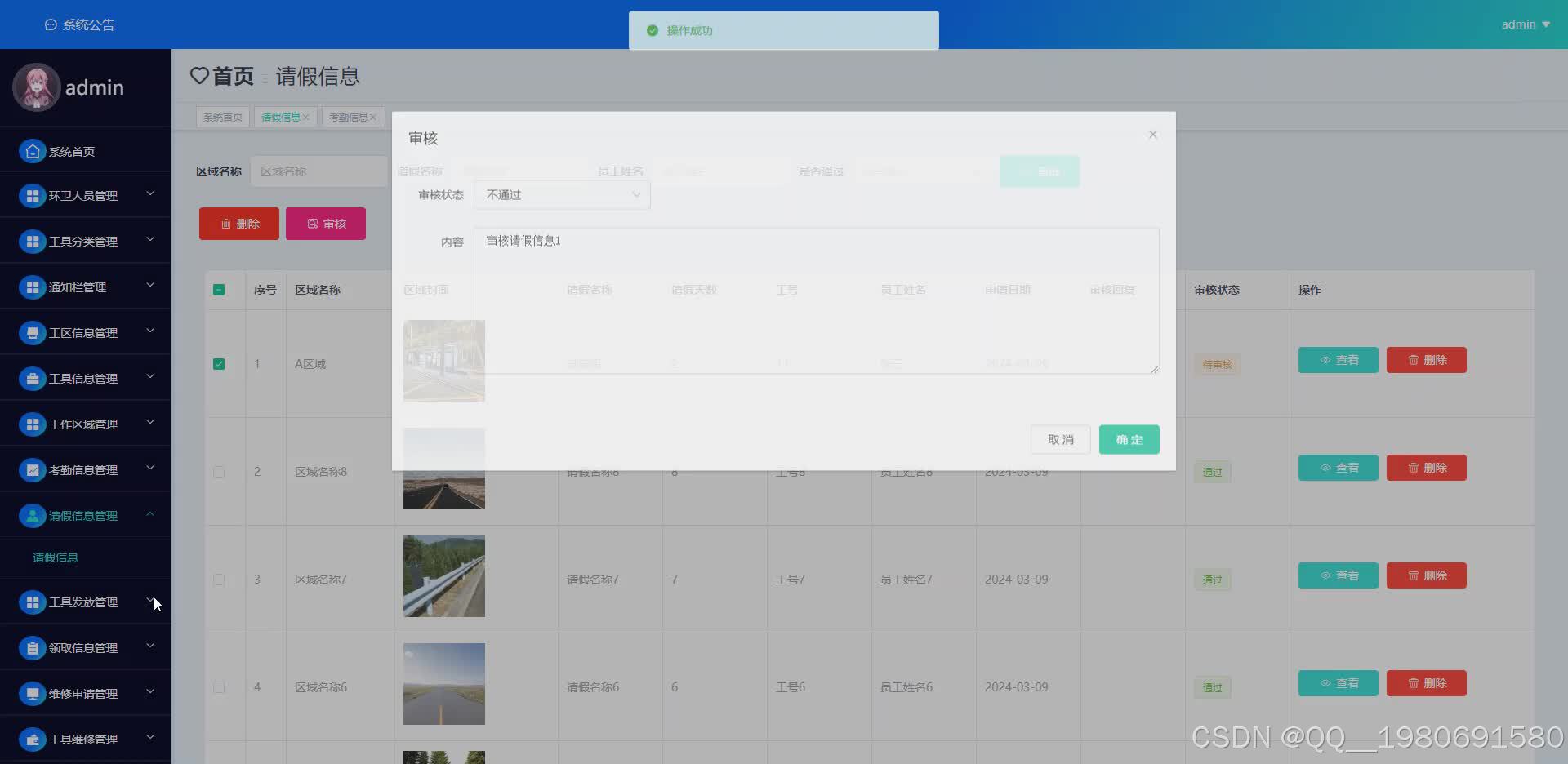The width and height of the screenshot is (1568, 764).
Task: Expand the 工具信息管理 menu chevron
Action: (x=150, y=376)
